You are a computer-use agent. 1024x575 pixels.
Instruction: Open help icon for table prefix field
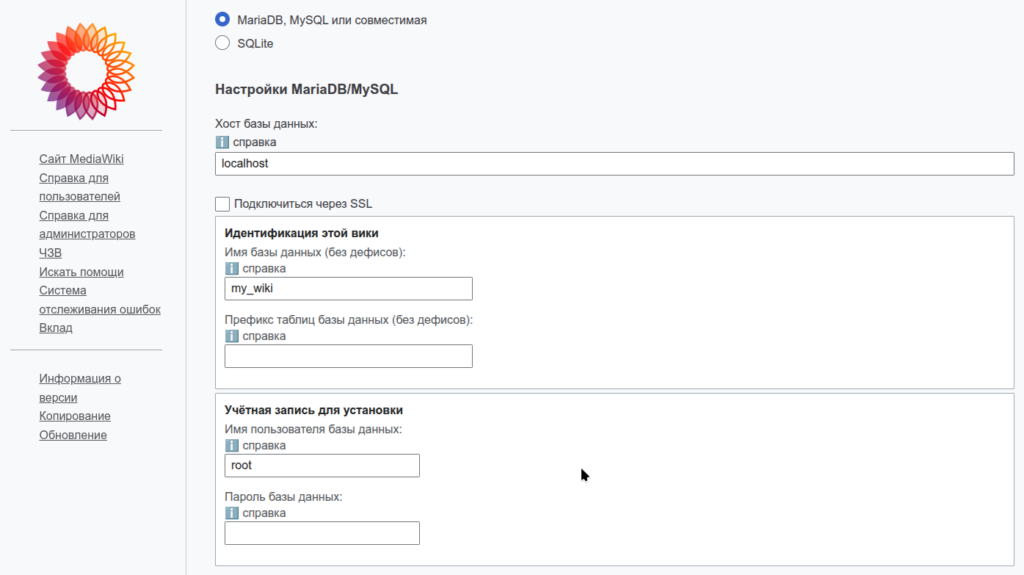click(231, 336)
